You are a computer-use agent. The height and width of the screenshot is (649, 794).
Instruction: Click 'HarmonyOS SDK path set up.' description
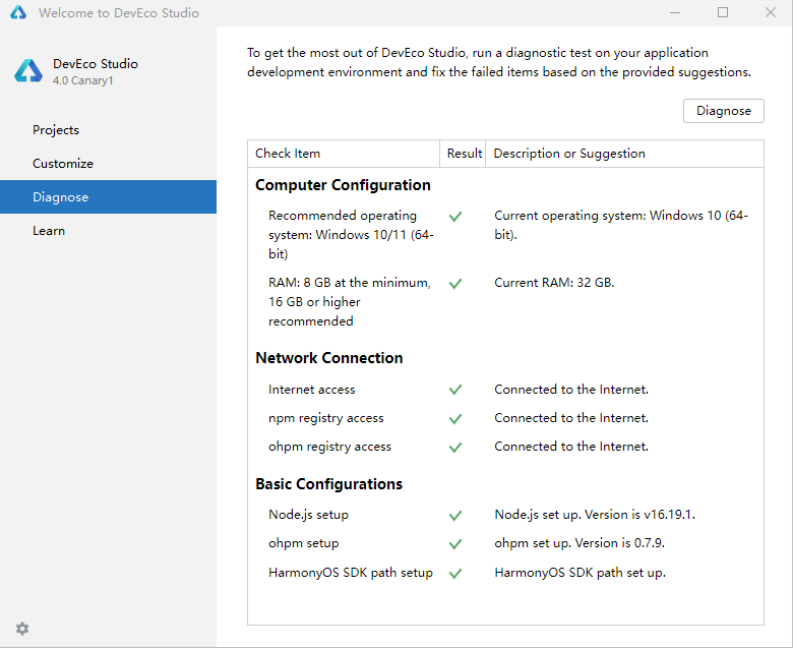580,573
